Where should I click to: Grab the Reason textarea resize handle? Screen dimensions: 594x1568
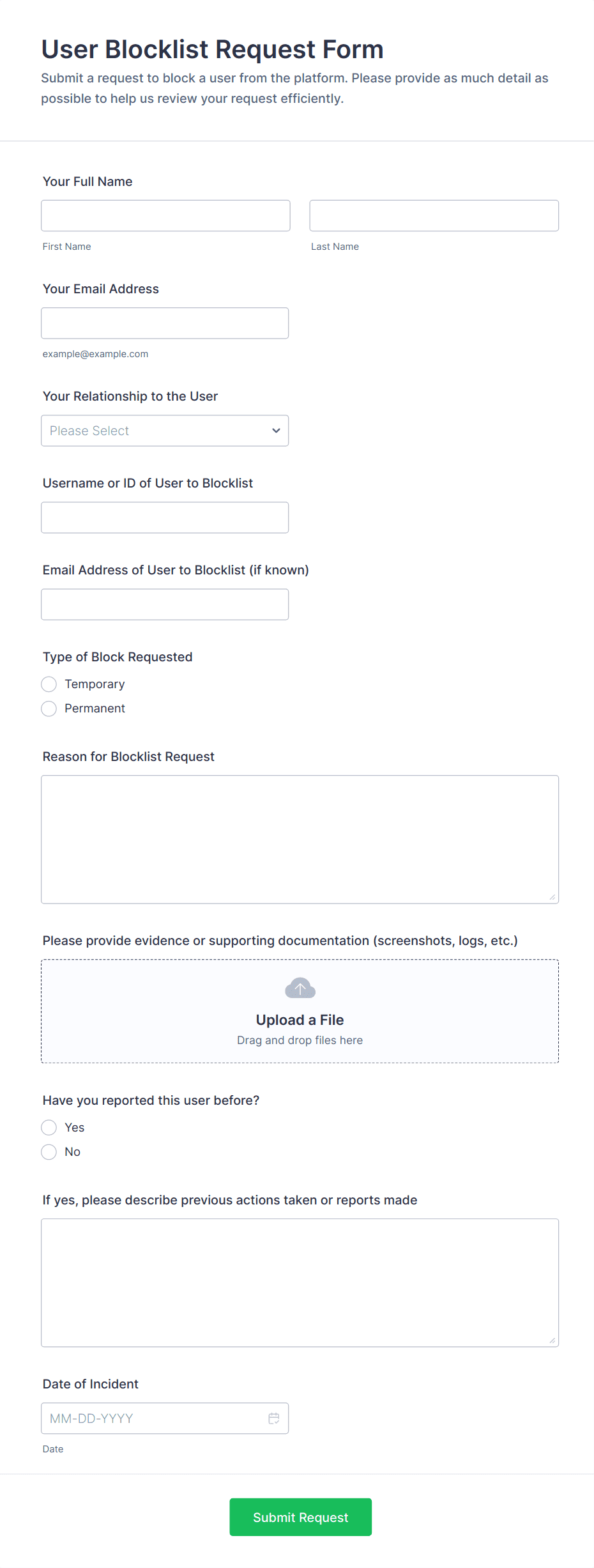coord(552,897)
